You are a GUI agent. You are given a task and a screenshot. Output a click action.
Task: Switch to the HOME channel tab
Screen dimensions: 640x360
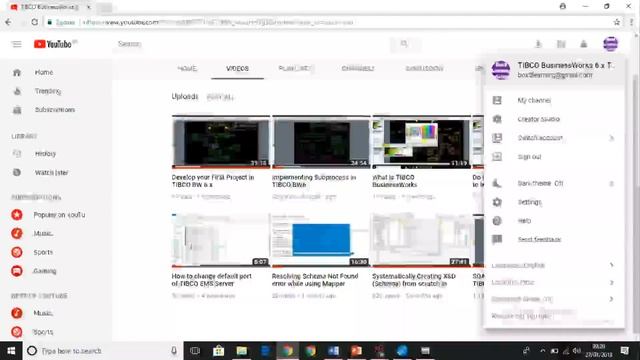pos(187,69)
